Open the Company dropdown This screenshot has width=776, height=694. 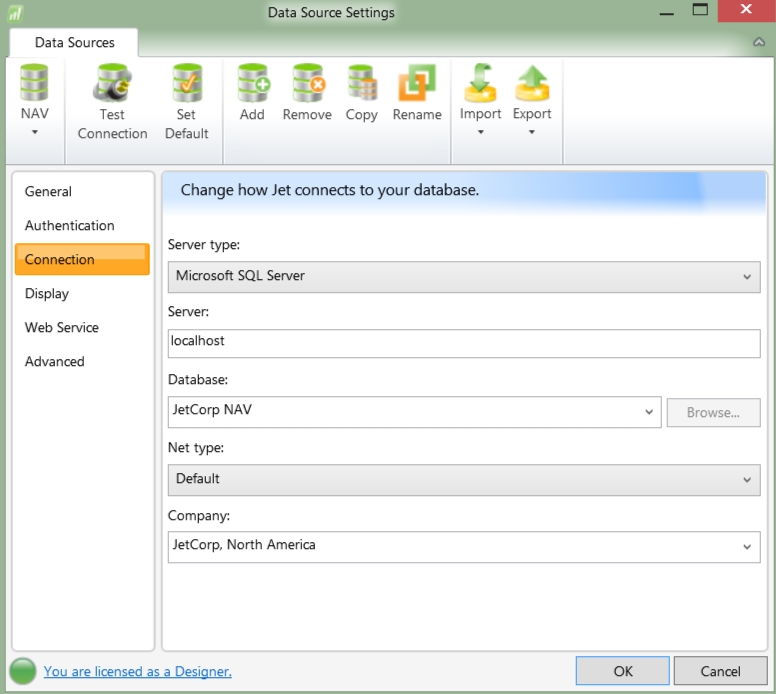tap(464, 547)
